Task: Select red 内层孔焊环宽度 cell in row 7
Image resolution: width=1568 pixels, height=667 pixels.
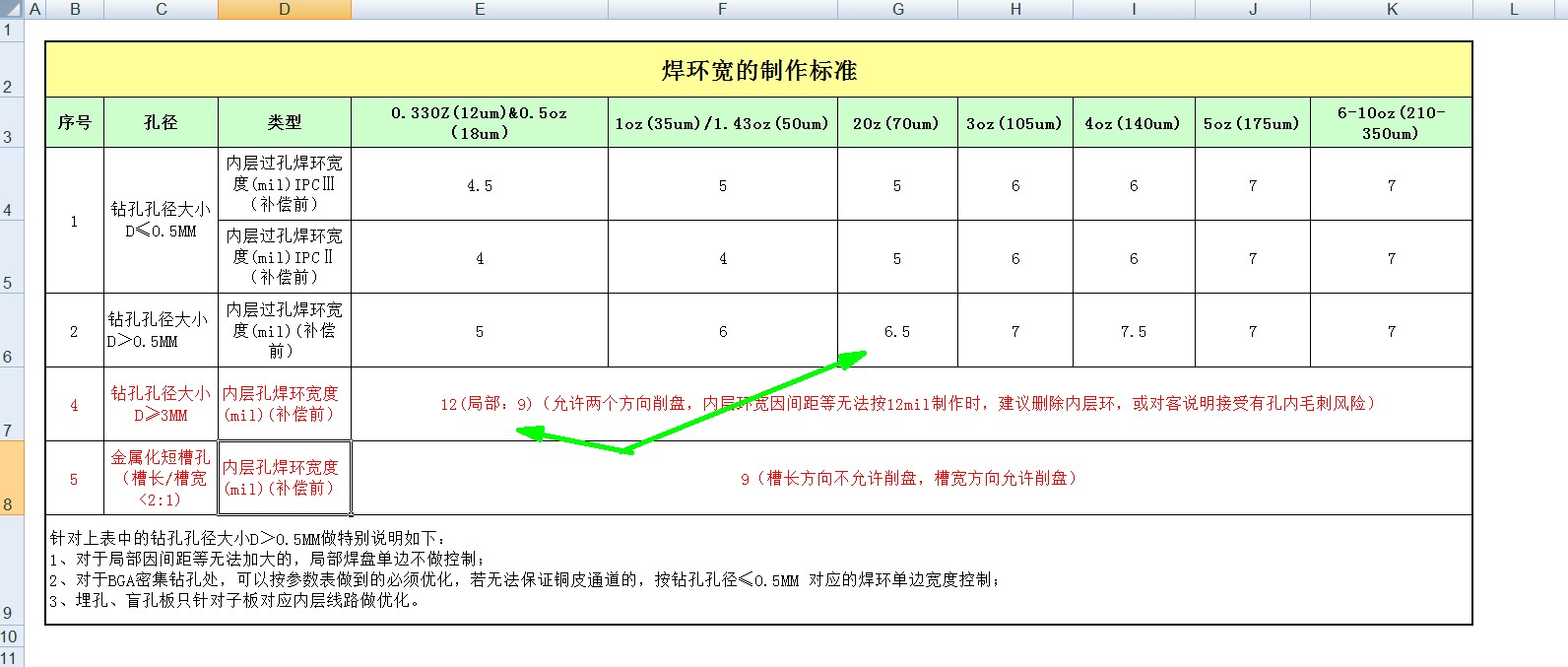Action: pyautogui.click(x=285, y=404)
